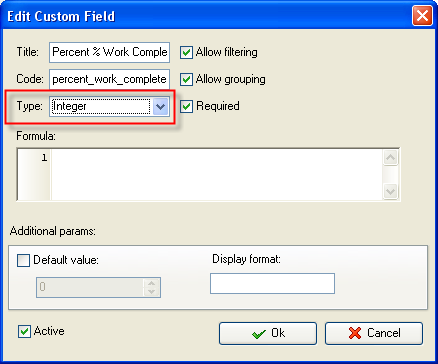This screenshot has height=364, width=438.
Task: Enable the Default value checkbox
Action: click(23, 260)
